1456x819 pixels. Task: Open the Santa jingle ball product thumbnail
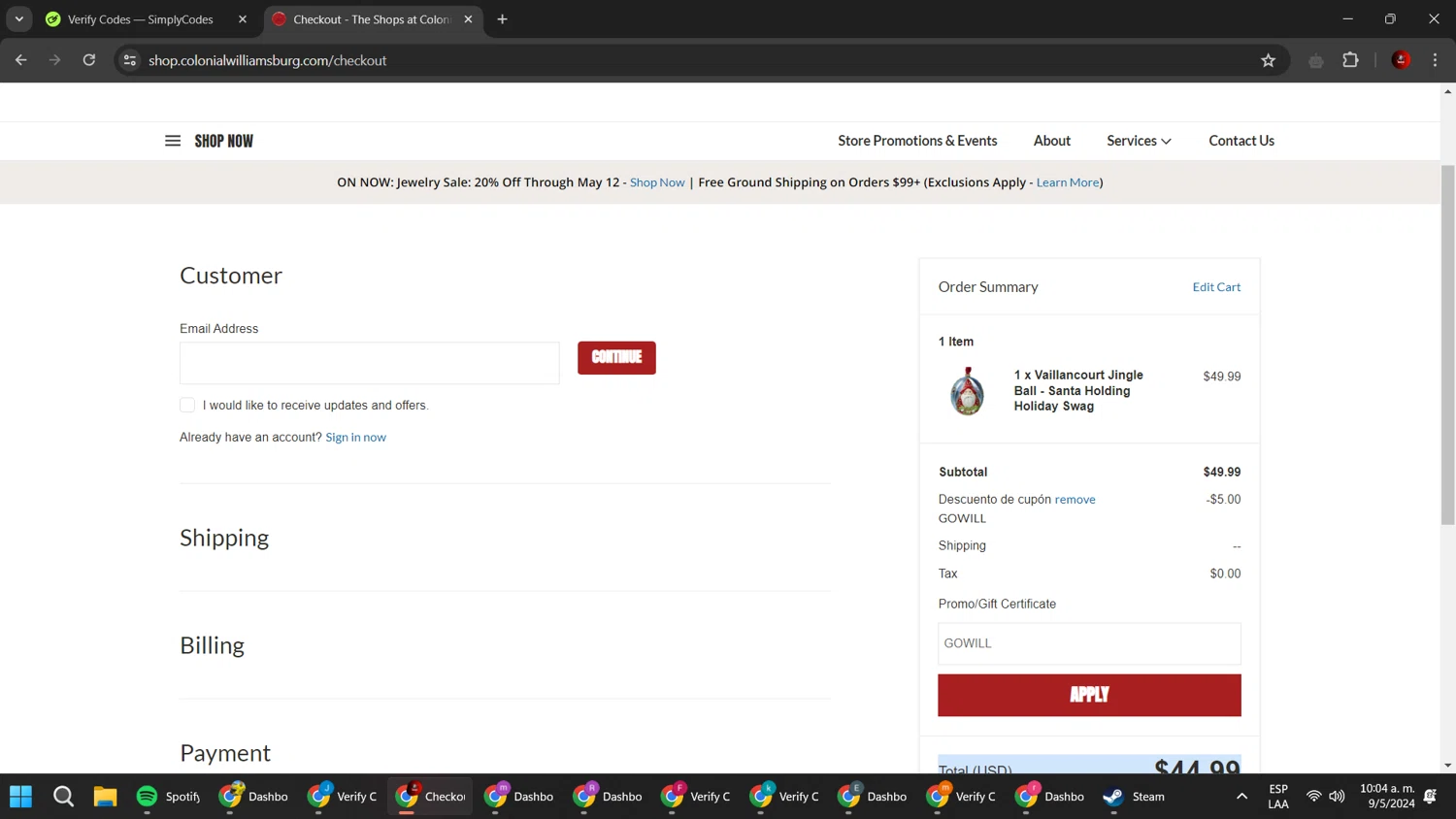click(x=967, y=391)
